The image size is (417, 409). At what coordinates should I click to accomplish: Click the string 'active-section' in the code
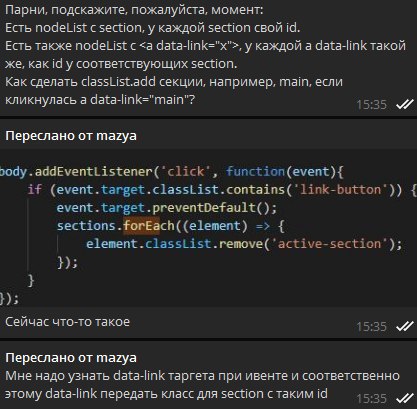pos(329,244)
